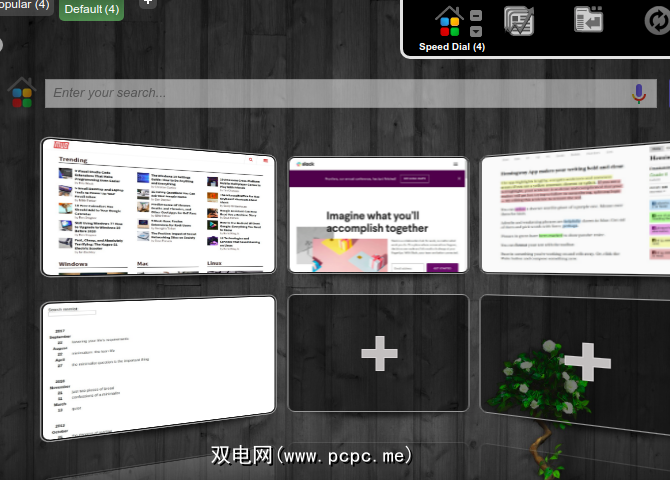670x480 pixels.
Task: Click the sync refresh icon
Action: (657, 20)
